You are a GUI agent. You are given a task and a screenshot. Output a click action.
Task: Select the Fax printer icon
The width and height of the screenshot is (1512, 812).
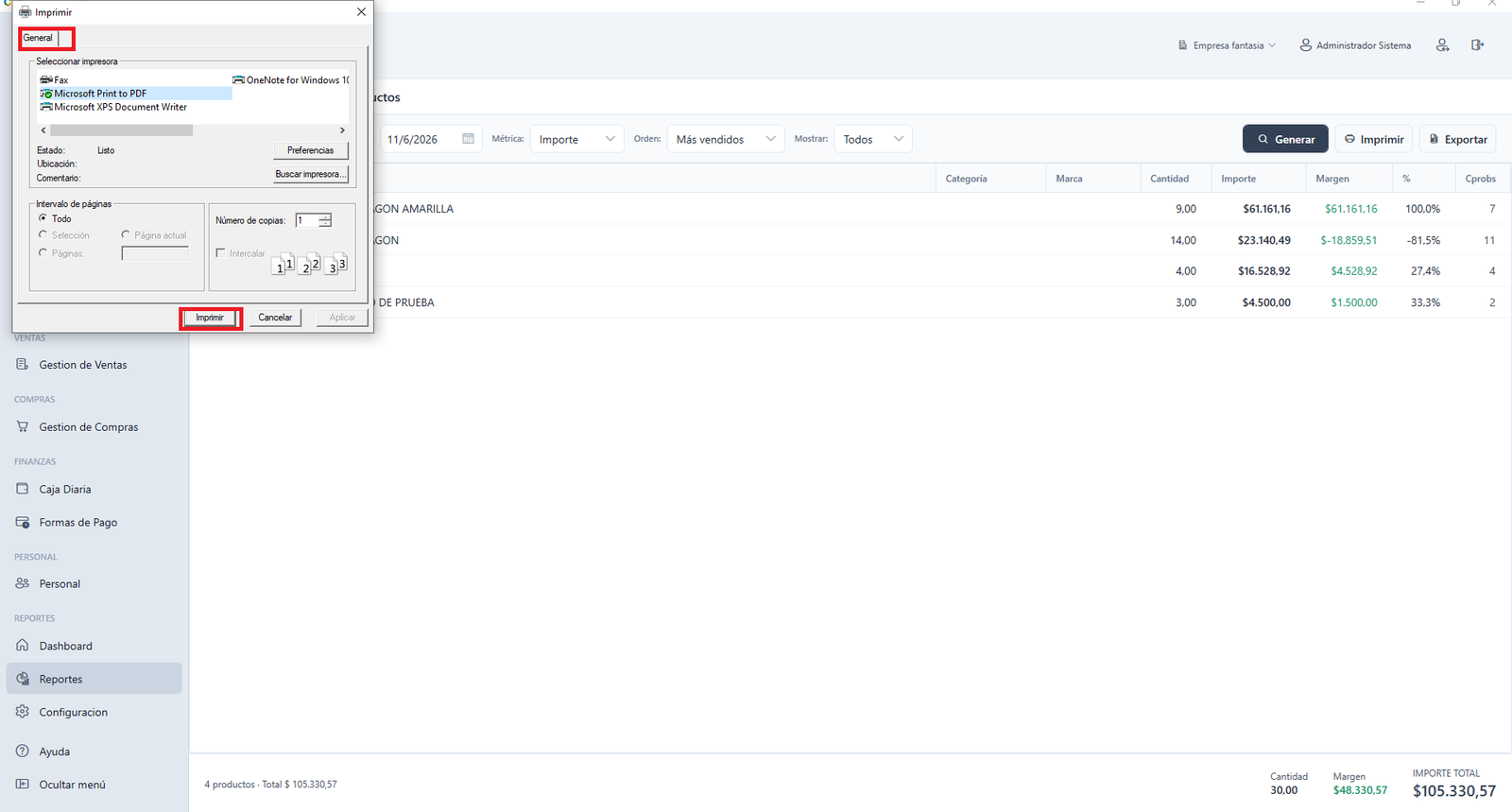tap(46, 80)
